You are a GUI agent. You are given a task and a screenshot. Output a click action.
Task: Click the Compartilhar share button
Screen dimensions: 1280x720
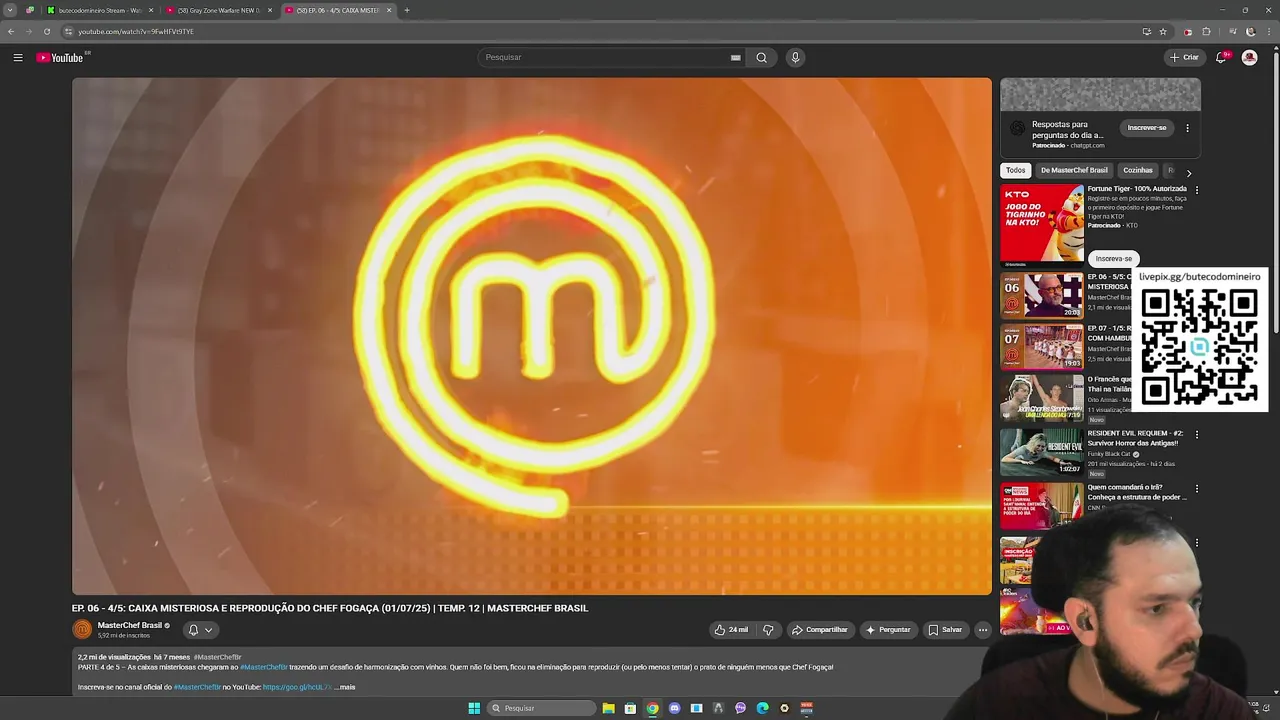coord(820,630)
